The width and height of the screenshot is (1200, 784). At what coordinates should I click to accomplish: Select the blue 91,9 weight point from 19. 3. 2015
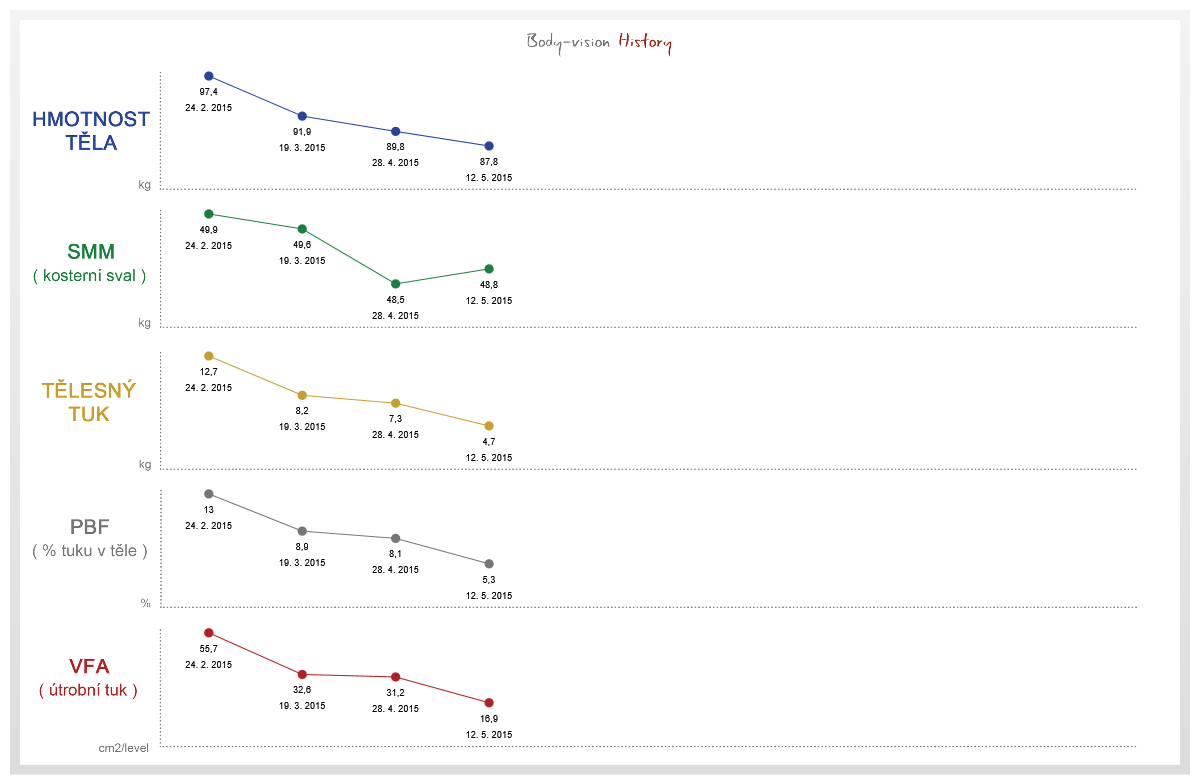302,117
